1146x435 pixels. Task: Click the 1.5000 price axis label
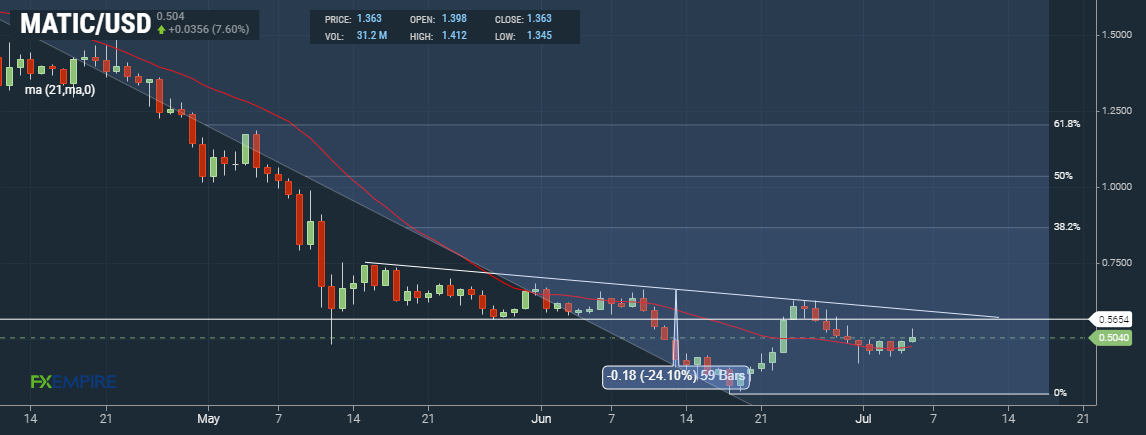point(1117,35)
